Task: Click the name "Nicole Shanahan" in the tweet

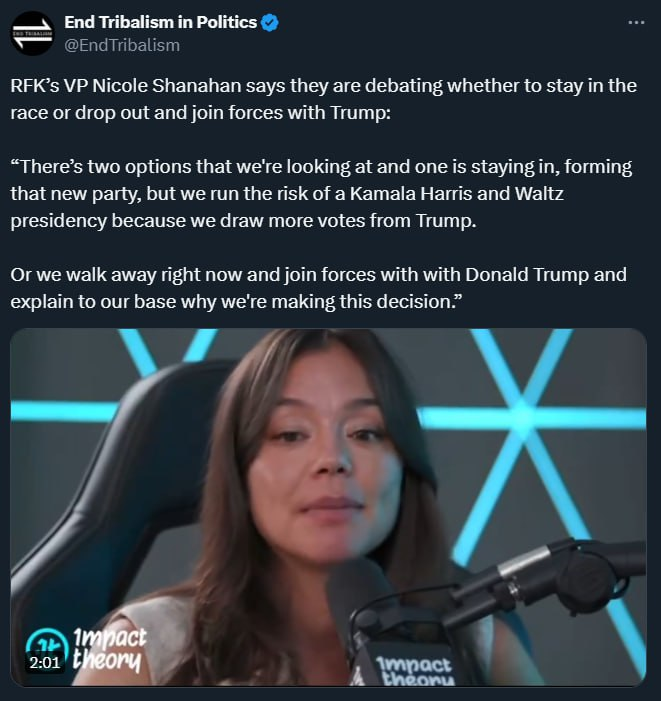Action: (x=167, y=86)
